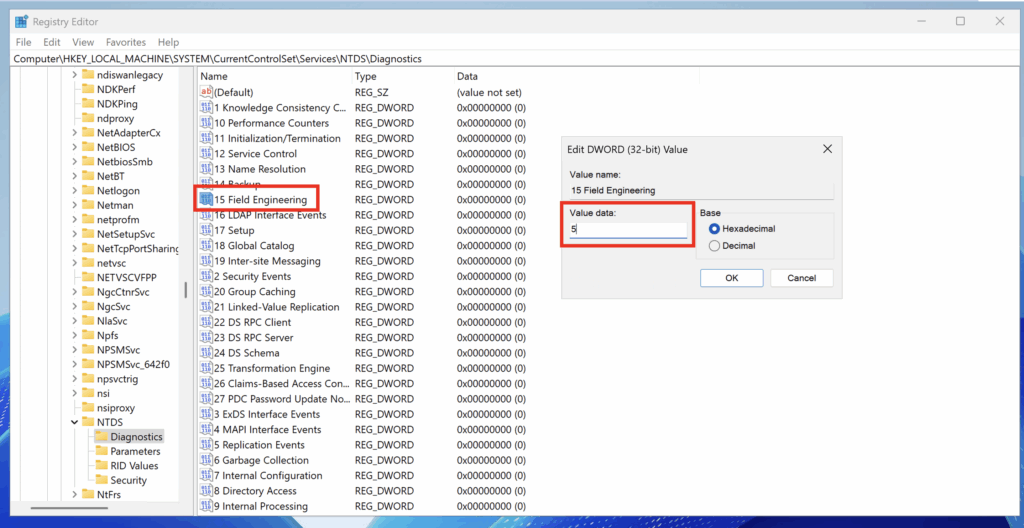Screen dimensions: 1024x528
Task: Click the DWORD icon of 18 Global Catalog
Action: (206, 246)
